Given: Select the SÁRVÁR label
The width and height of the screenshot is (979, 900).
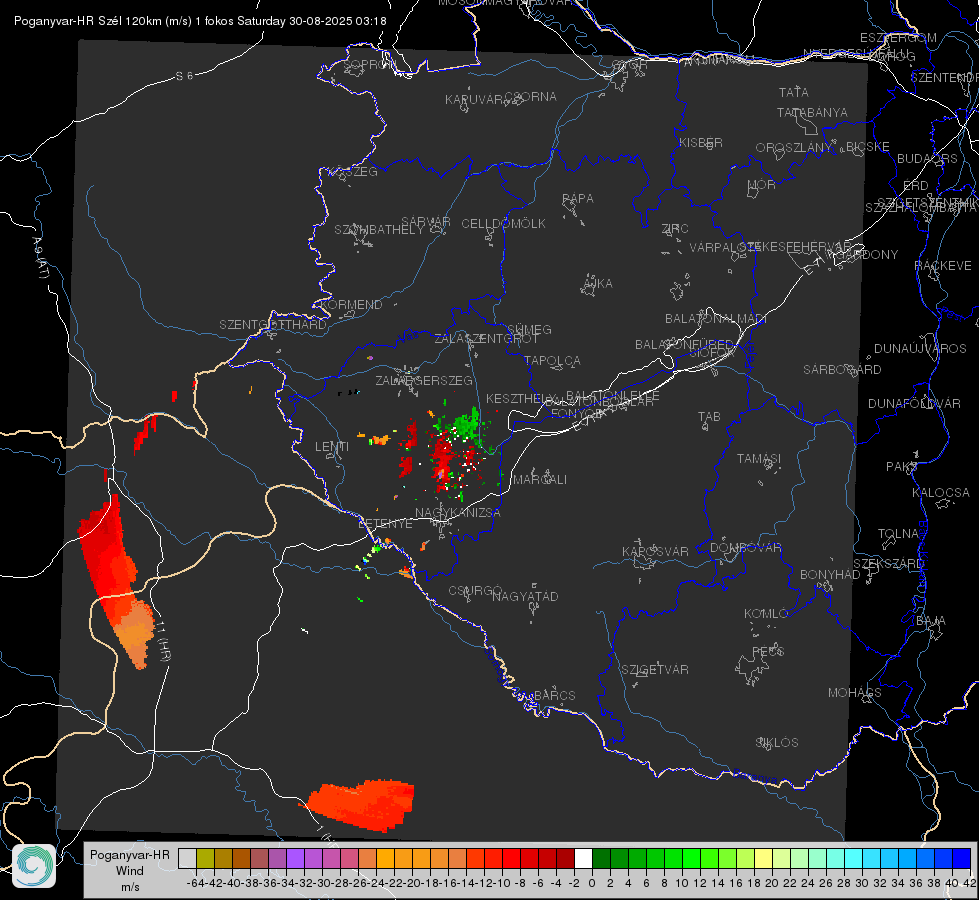Looking at the screenshot, I should 426,221.
